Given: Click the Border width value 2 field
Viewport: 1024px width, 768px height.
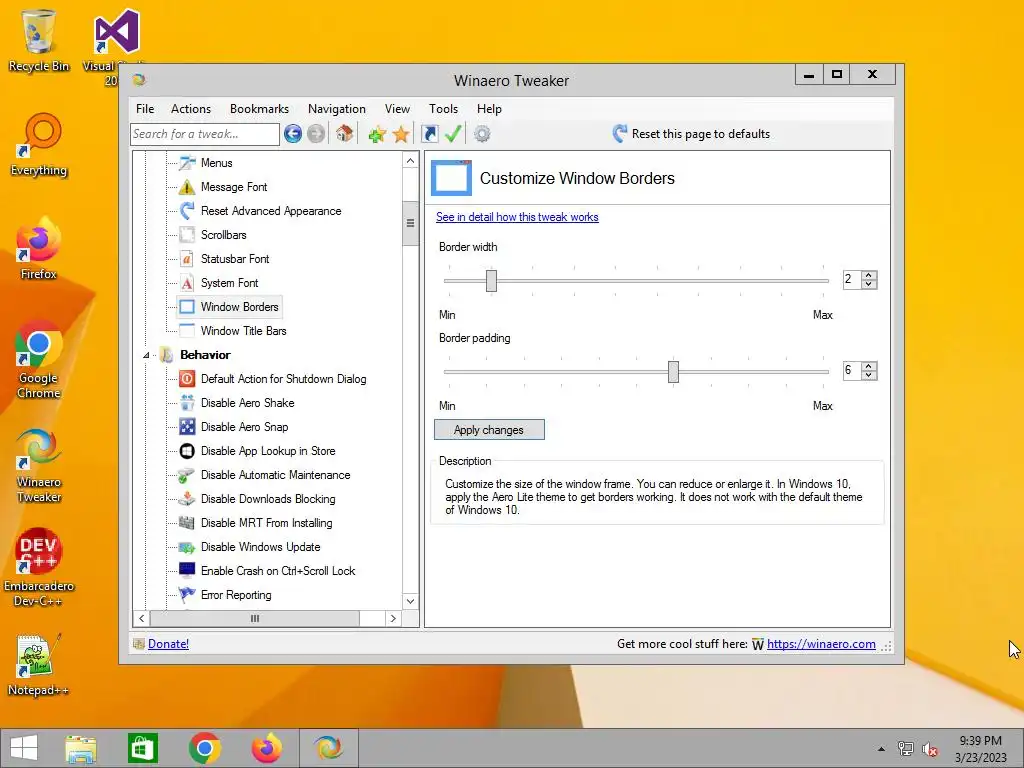Looking at the screenshot, I should click(852, 280).
